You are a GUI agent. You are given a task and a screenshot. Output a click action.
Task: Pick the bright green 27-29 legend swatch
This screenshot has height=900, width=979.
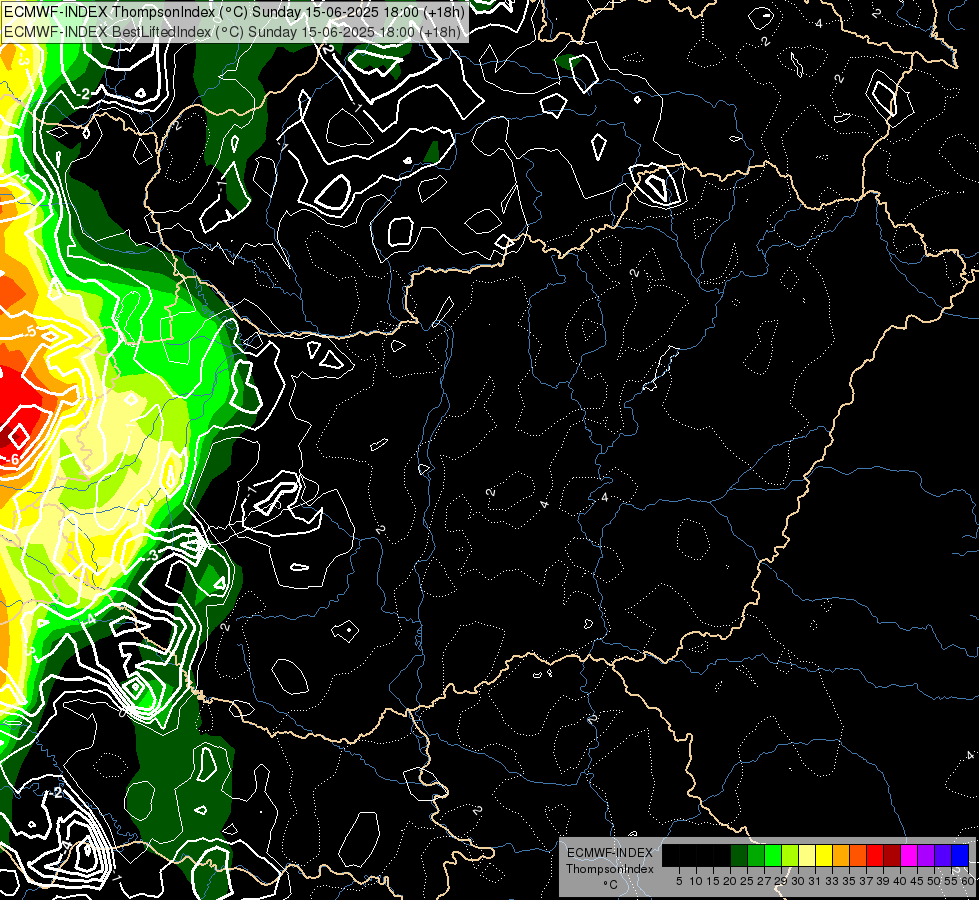[773, 855]
